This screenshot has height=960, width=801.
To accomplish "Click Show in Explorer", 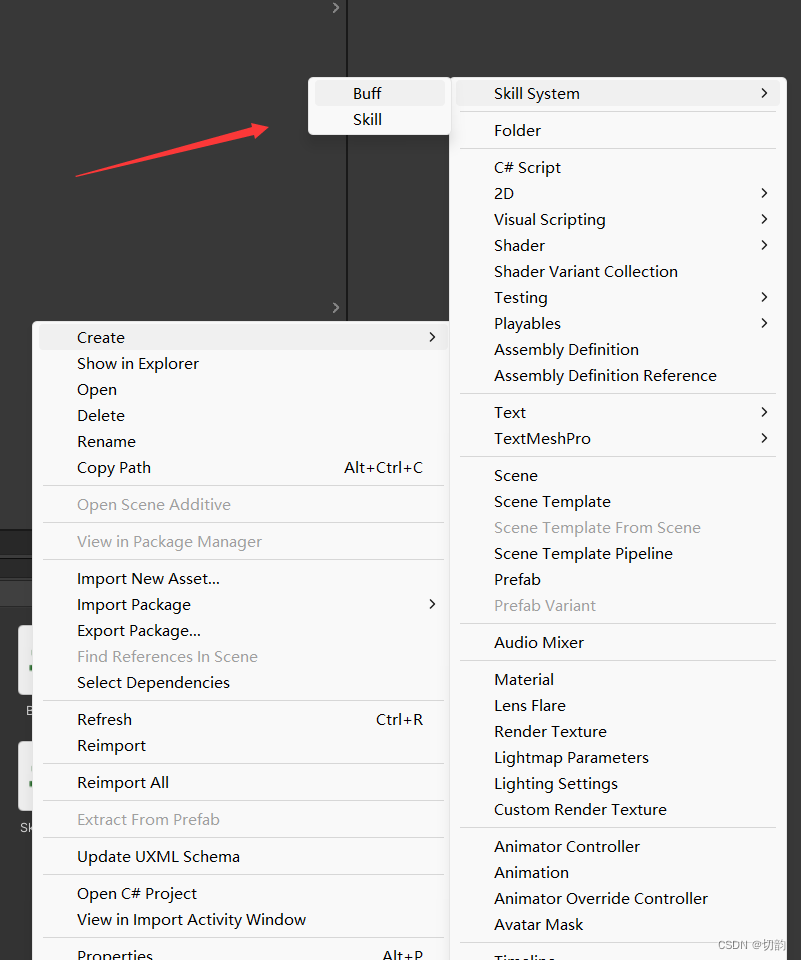I will (x=243, y=364).
